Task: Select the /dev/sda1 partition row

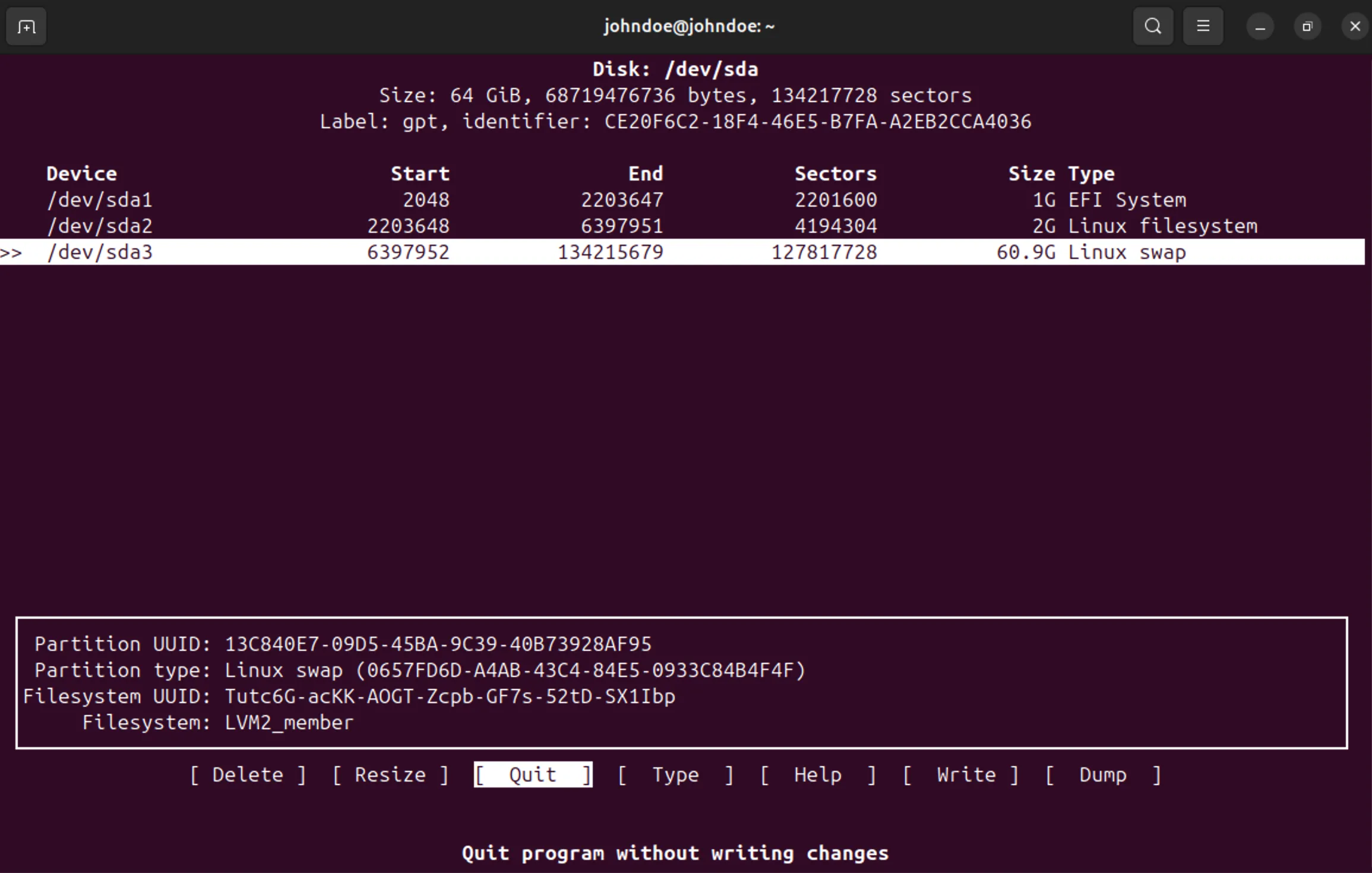Action: click(x=100, y=200)
